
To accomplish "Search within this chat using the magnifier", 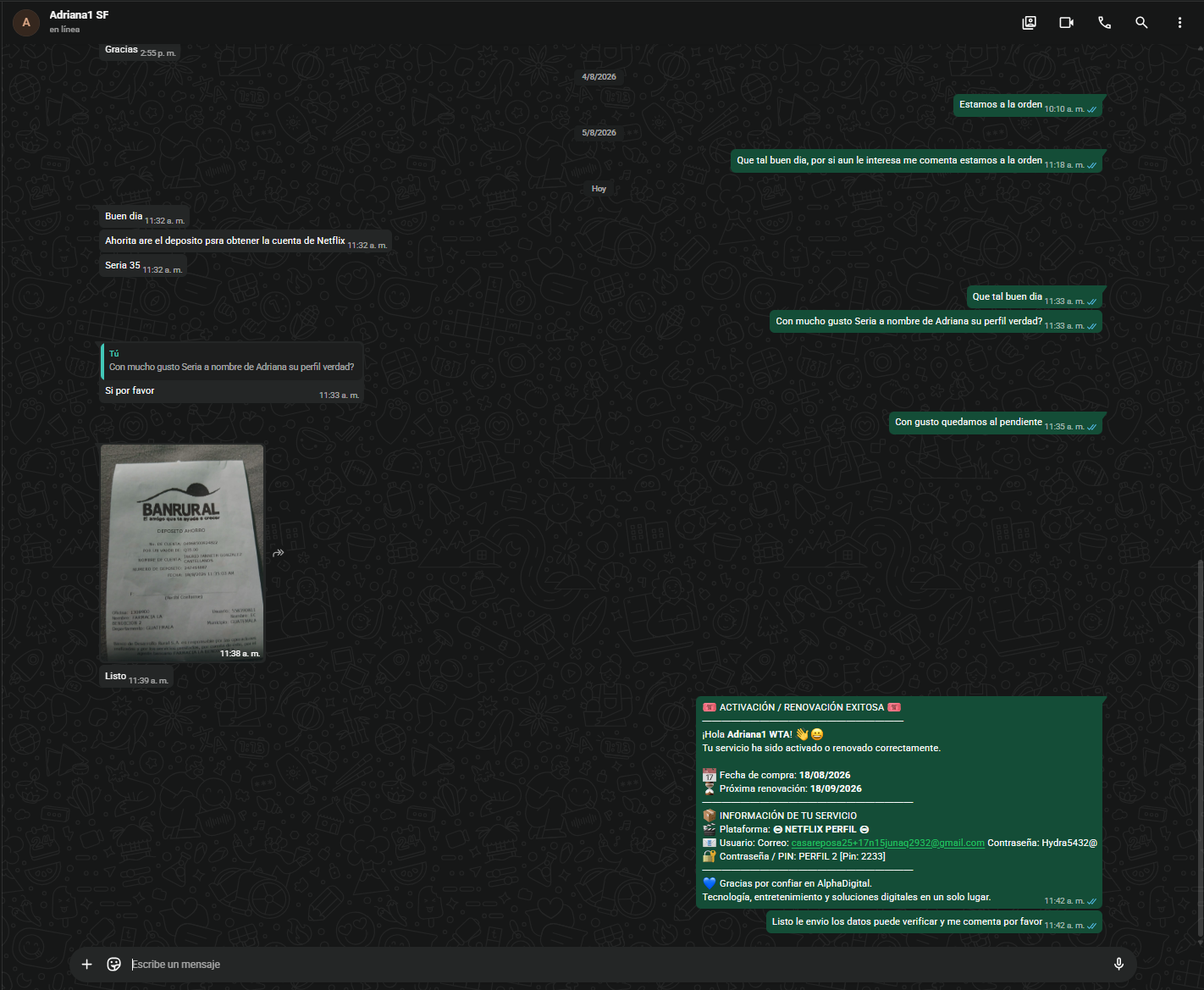I will (x=1141, y=23).
